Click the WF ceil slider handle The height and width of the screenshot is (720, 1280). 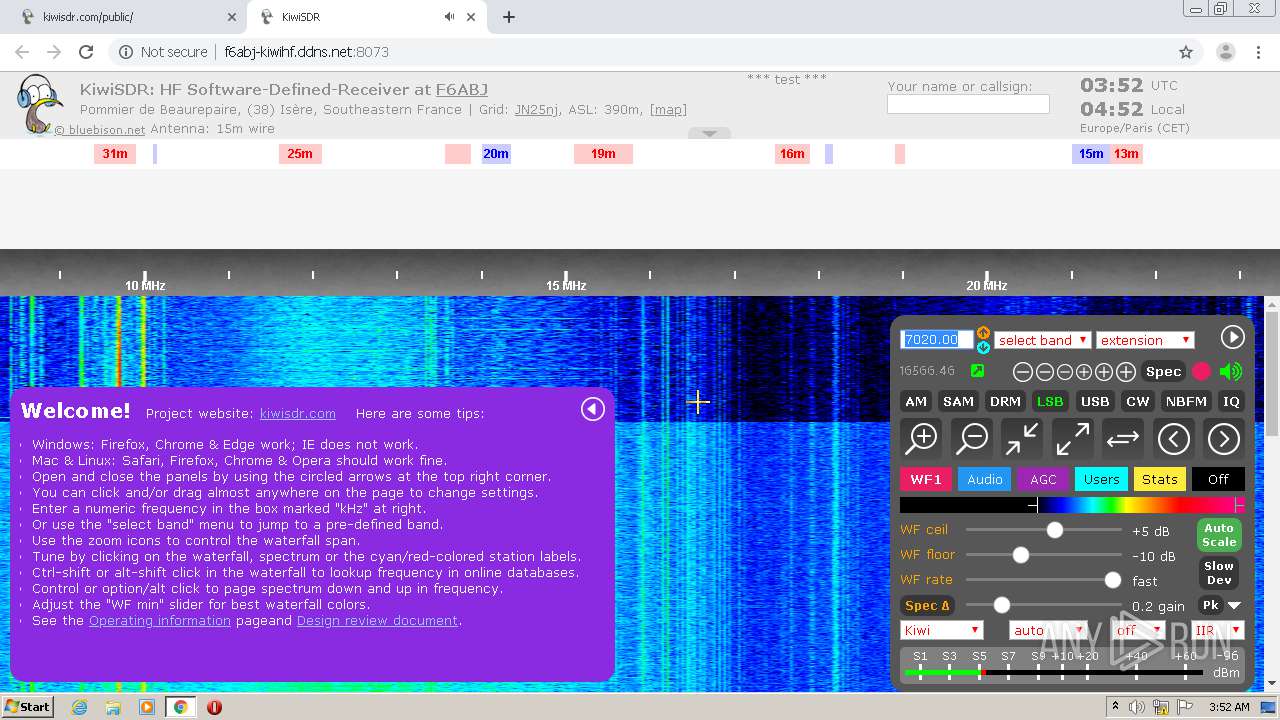click(1055, 530)
